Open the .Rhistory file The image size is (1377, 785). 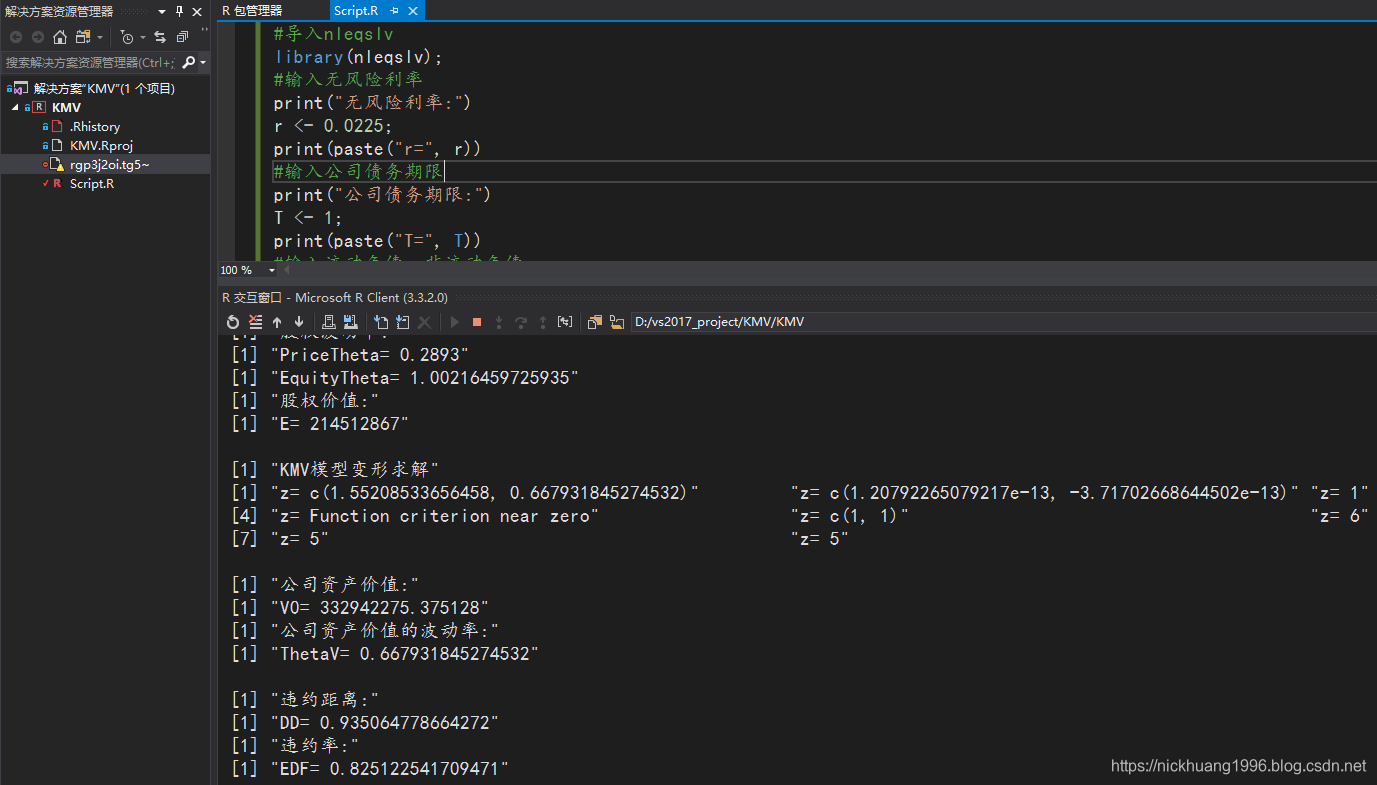95,126
